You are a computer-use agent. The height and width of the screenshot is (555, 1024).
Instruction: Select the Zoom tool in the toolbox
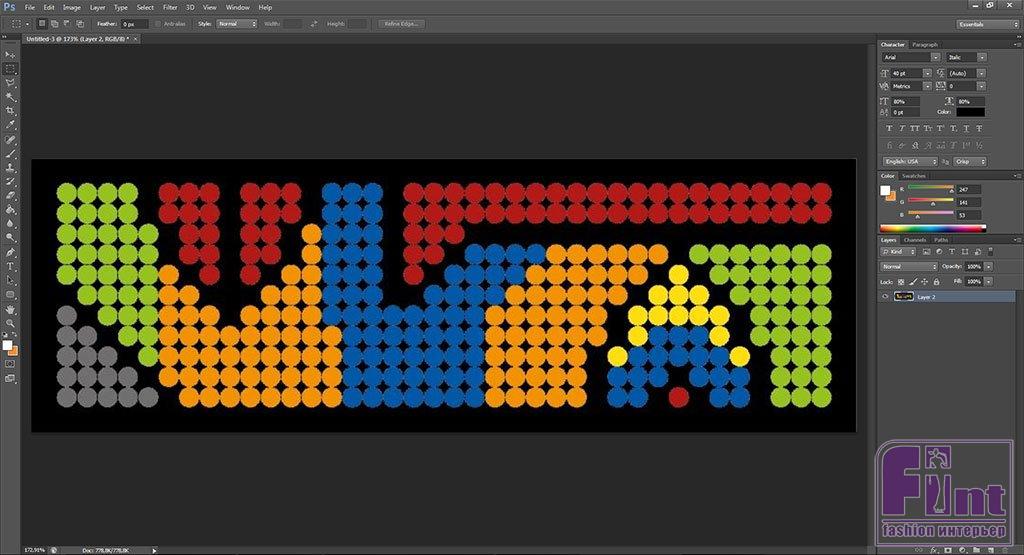[x=11, y=323]
